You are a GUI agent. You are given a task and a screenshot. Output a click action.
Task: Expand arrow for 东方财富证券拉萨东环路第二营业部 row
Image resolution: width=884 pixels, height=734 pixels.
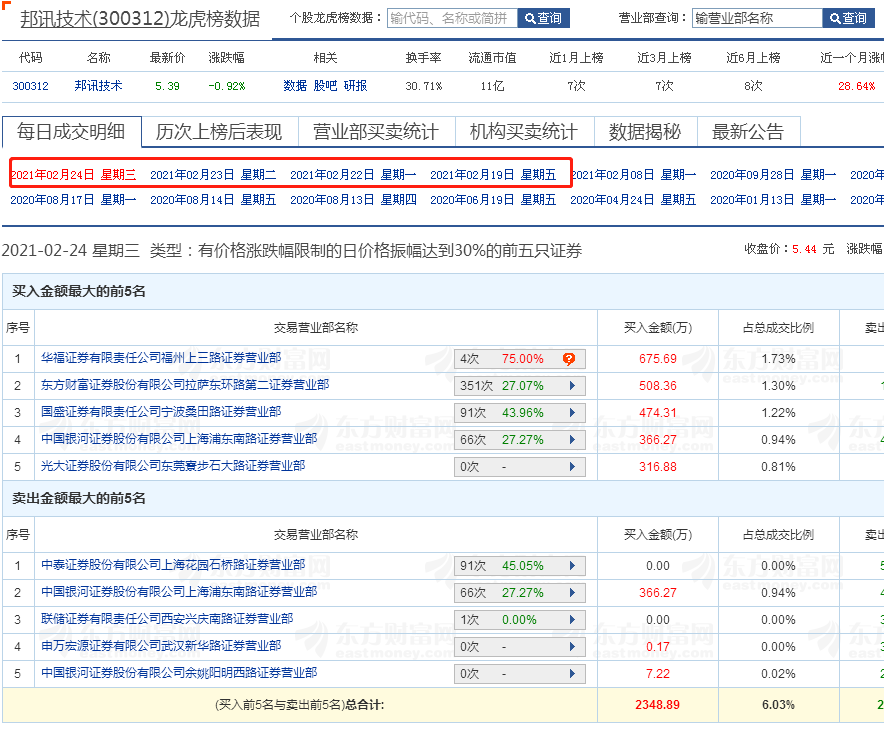point(572,386)
